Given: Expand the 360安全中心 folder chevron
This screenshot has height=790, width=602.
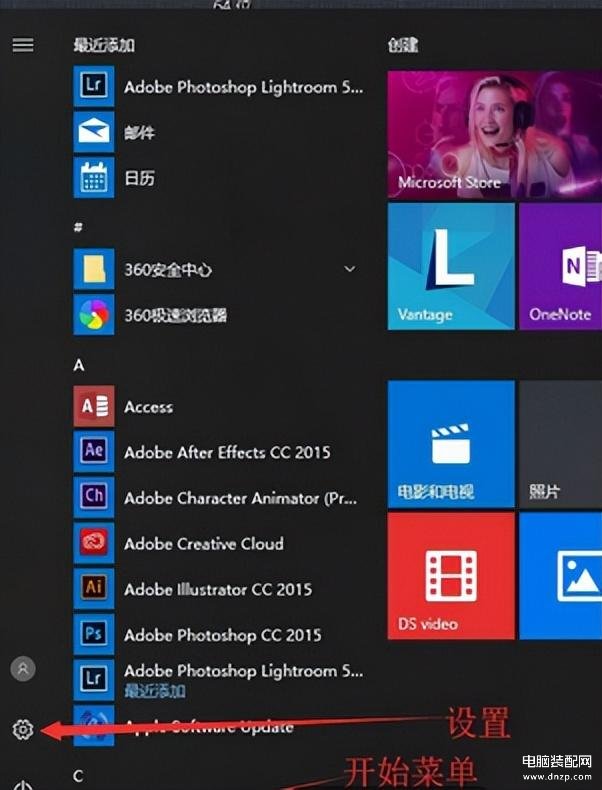Looking at the screenshot, I should [x=350, y=270].
